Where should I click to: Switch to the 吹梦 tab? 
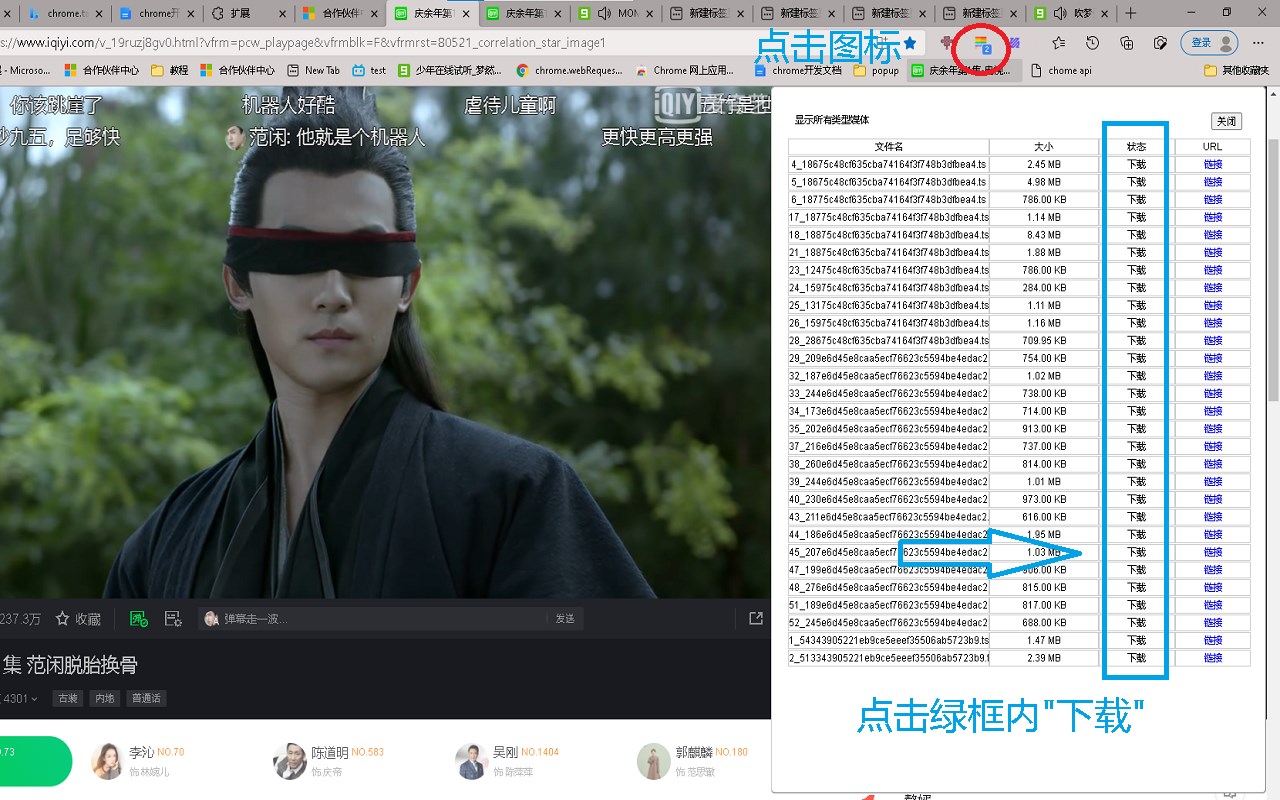[1072, 13]
